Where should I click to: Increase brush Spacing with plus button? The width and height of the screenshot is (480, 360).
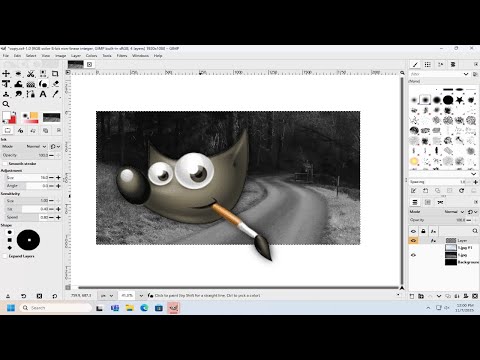(475, 182)
